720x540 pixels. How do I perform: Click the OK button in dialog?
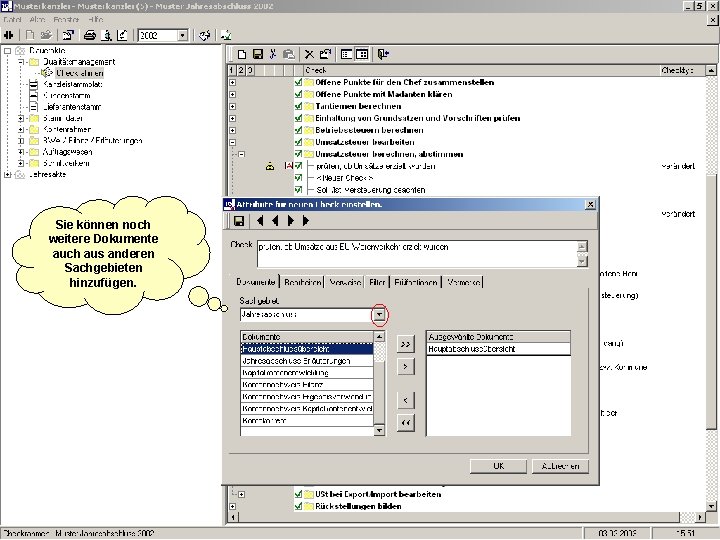498,466
